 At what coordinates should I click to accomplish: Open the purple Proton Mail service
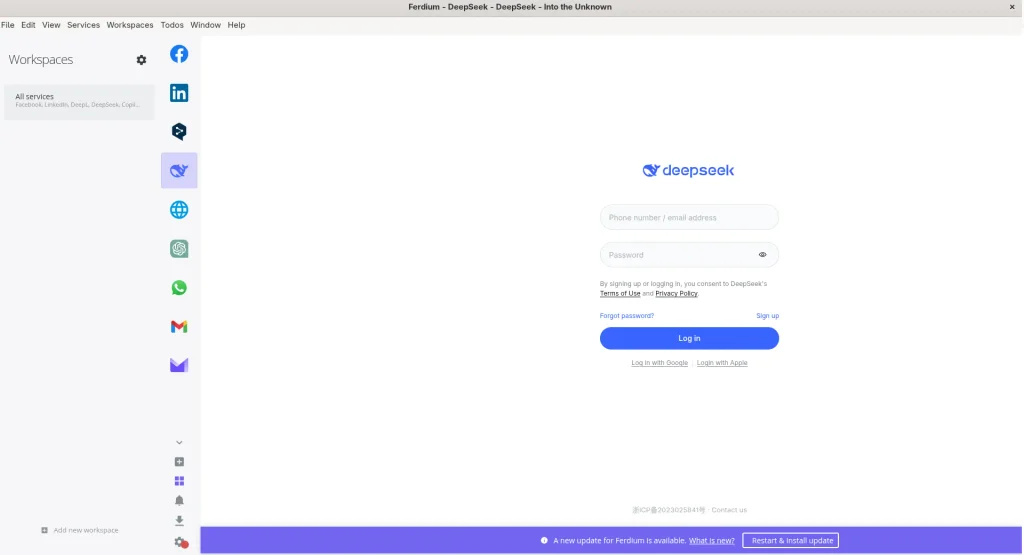(179, 365)
